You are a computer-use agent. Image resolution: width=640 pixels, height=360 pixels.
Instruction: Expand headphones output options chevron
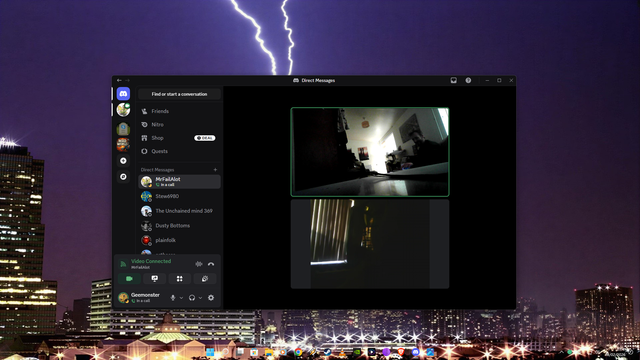(200, 298)
